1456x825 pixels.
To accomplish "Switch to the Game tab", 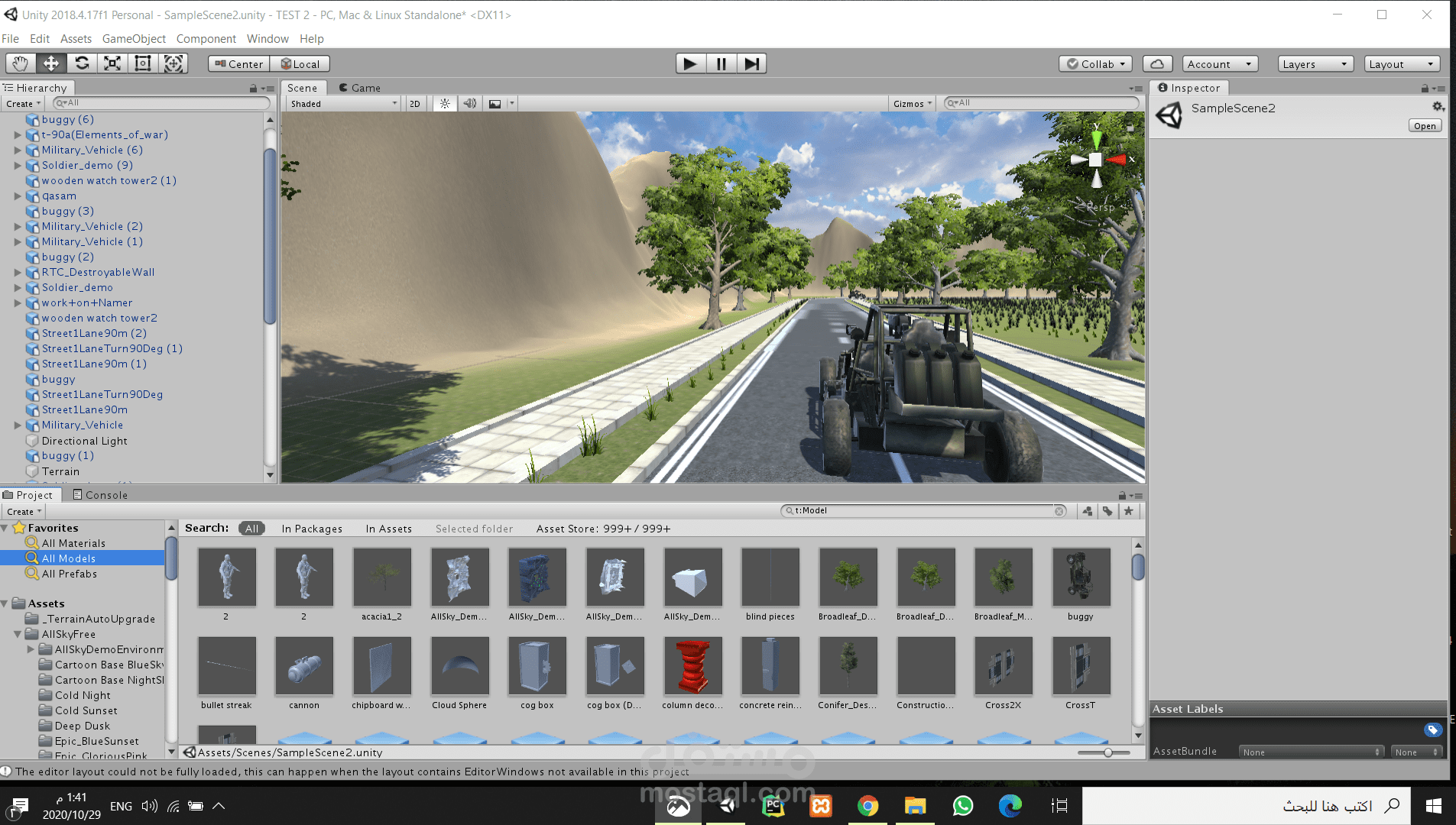I will [x=359, y=88].
